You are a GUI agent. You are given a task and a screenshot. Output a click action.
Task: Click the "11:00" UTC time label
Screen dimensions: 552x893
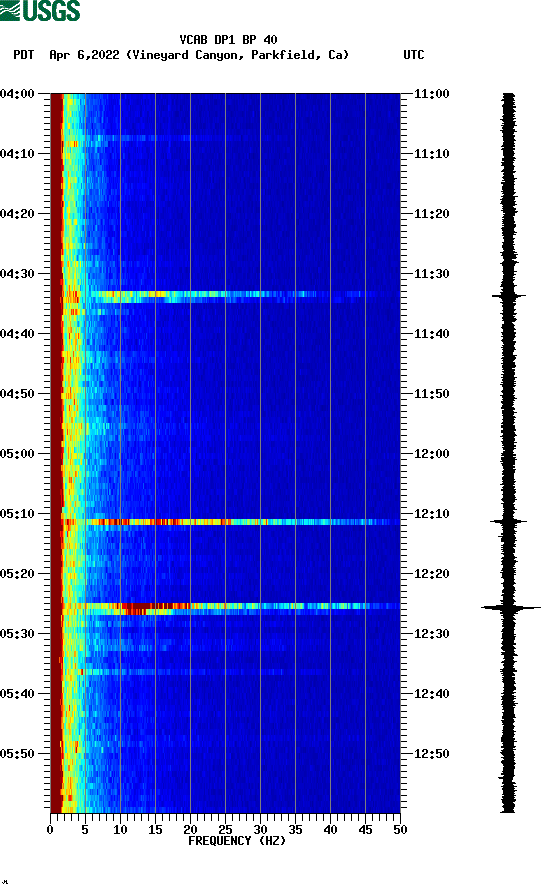coord(432,93)
